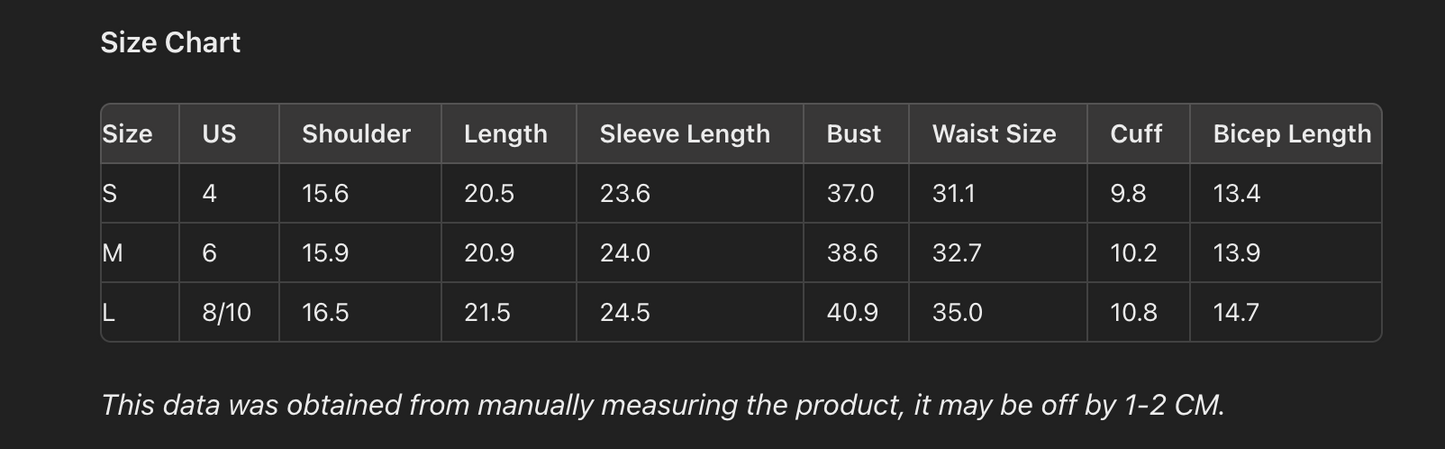Select the 8/10 US size cell
Screen dimensions: 1445x449
coord(226,312)
